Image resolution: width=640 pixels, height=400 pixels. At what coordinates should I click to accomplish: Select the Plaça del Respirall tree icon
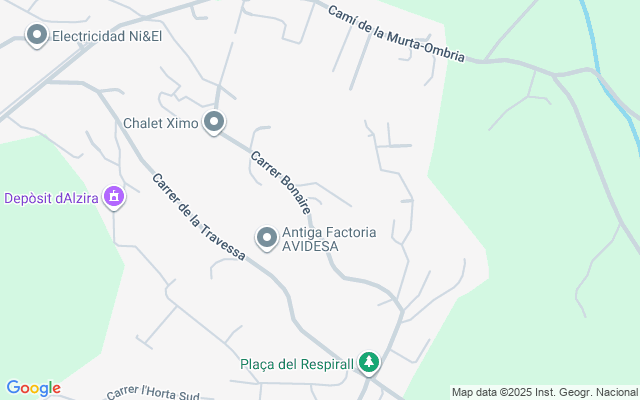coord(369,363)
